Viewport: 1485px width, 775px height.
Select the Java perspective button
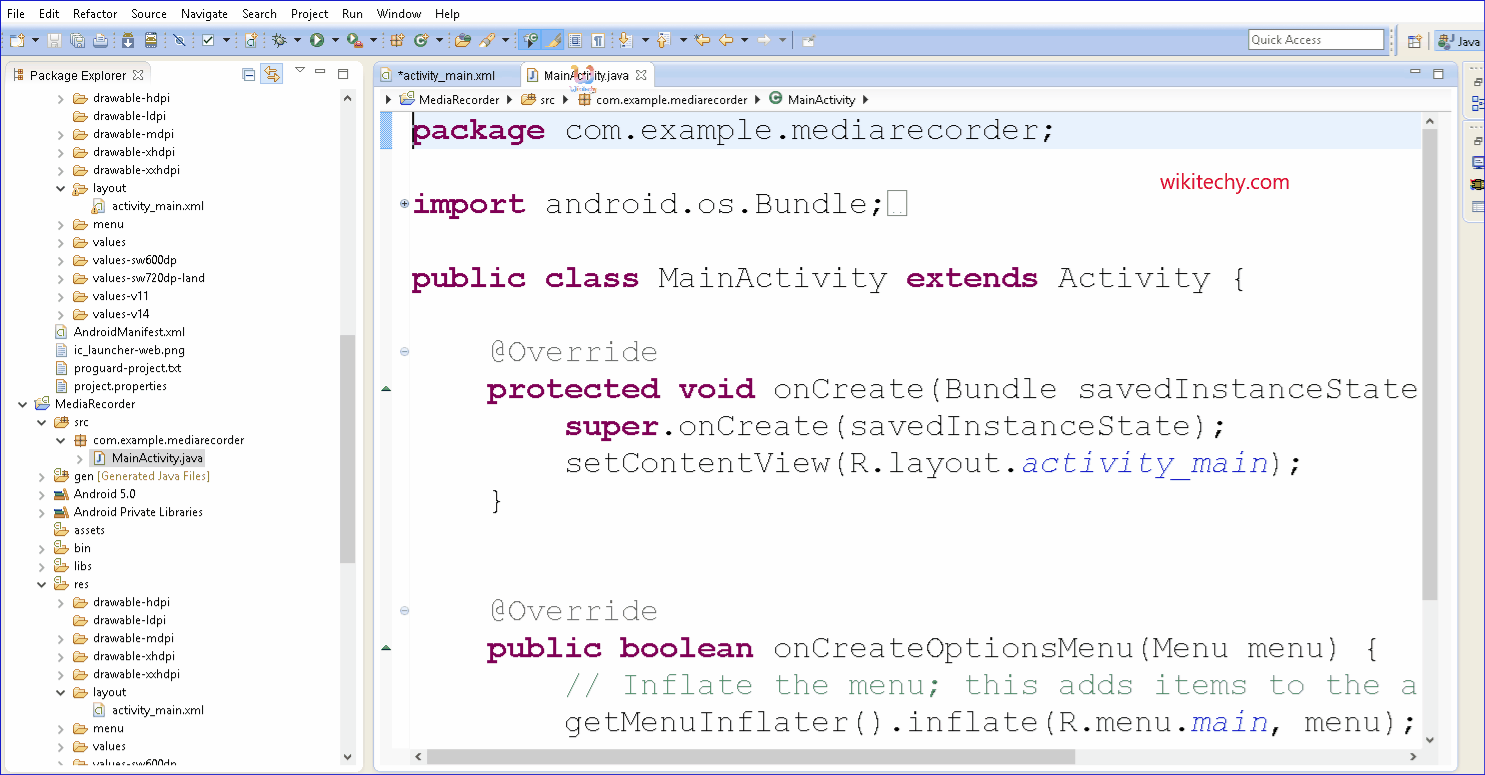click(x=1459, y=41)
